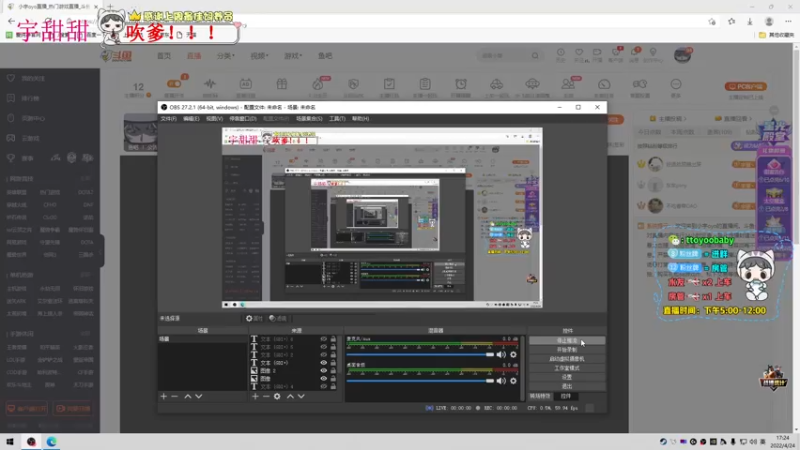Move source up with sources up chevron

click(x=290, y=396)
